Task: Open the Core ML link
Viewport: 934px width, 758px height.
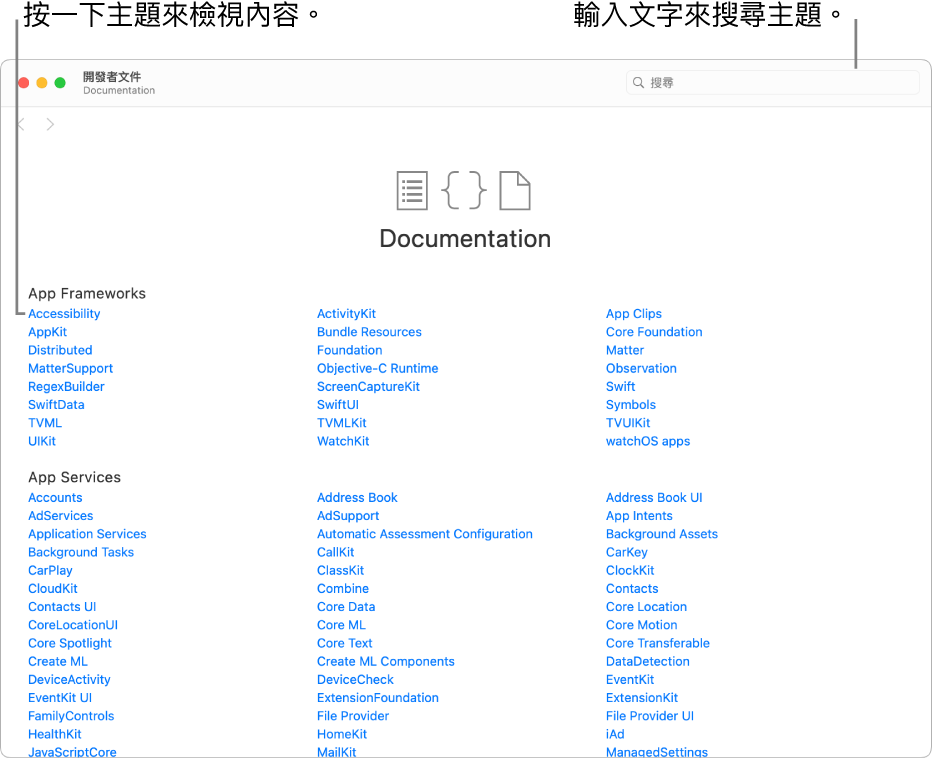Action: pyautogui.click(x=341, y=625)
